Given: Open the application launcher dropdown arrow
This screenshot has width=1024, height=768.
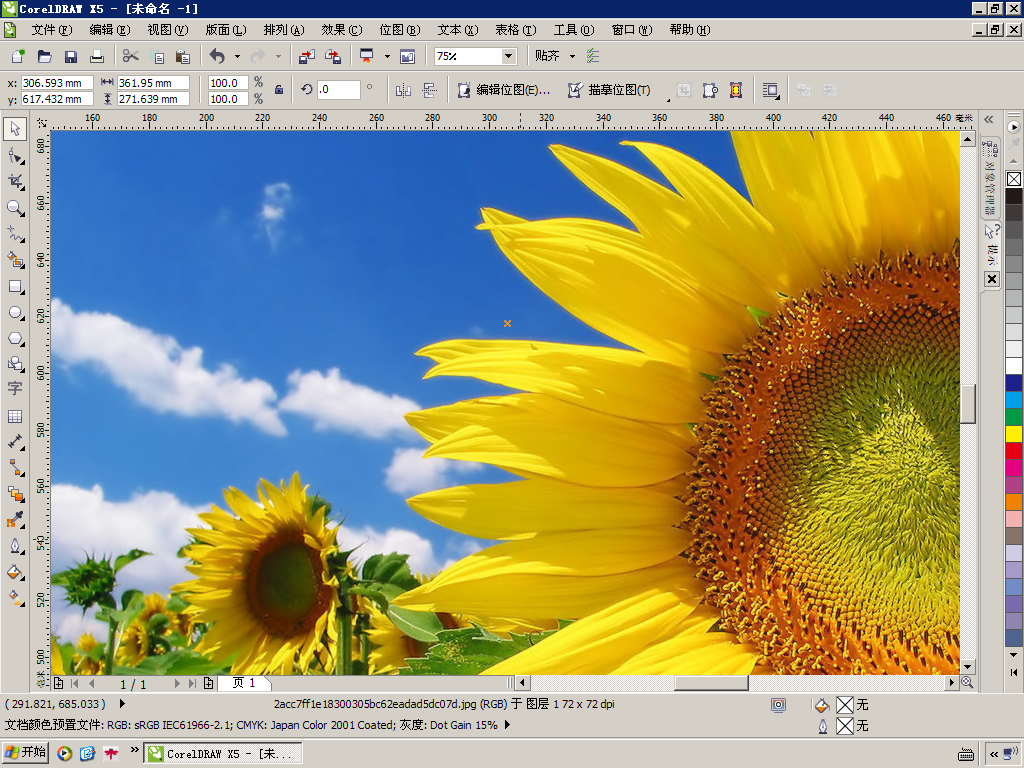Looking at the screenshot, I should 387,56.
